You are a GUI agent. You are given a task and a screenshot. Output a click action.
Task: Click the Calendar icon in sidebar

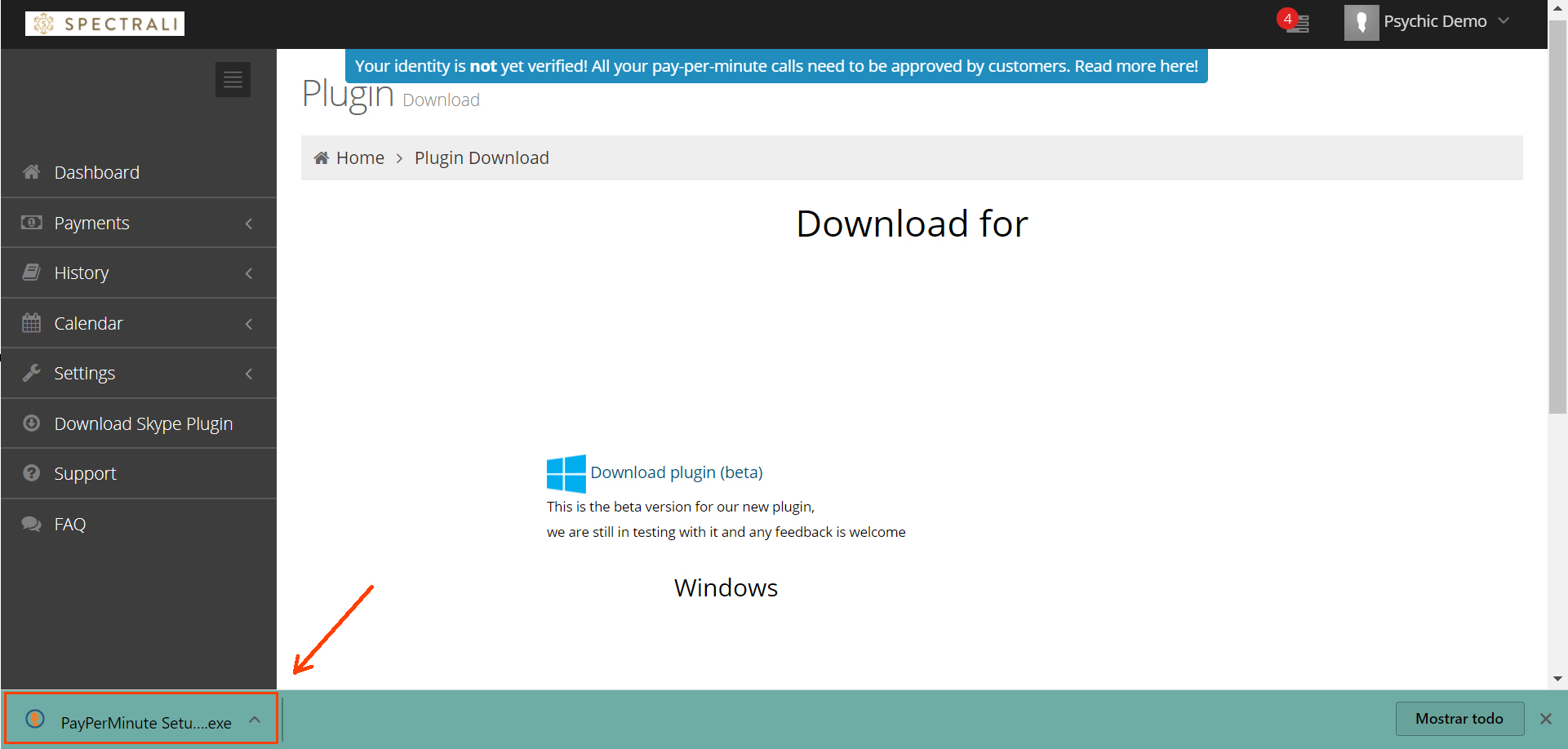[x=32, y=323]
